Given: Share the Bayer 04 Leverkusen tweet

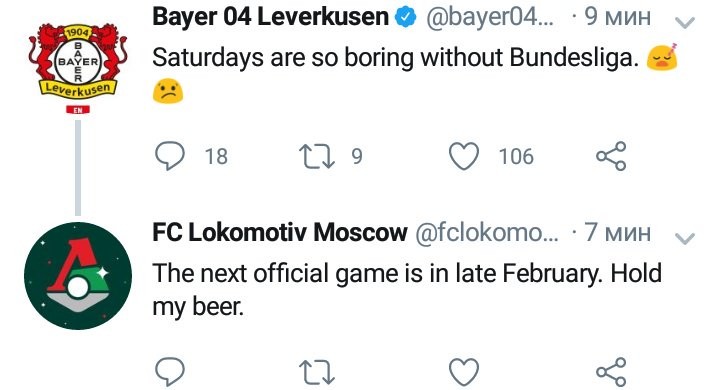Looking at the screenshot, I should (x=611, y=156).
